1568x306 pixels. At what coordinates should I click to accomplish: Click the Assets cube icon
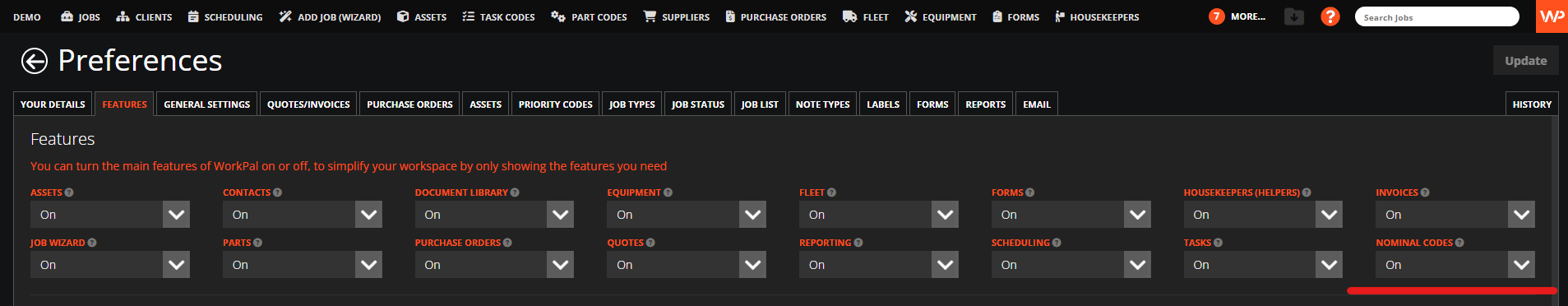[403, 16]
